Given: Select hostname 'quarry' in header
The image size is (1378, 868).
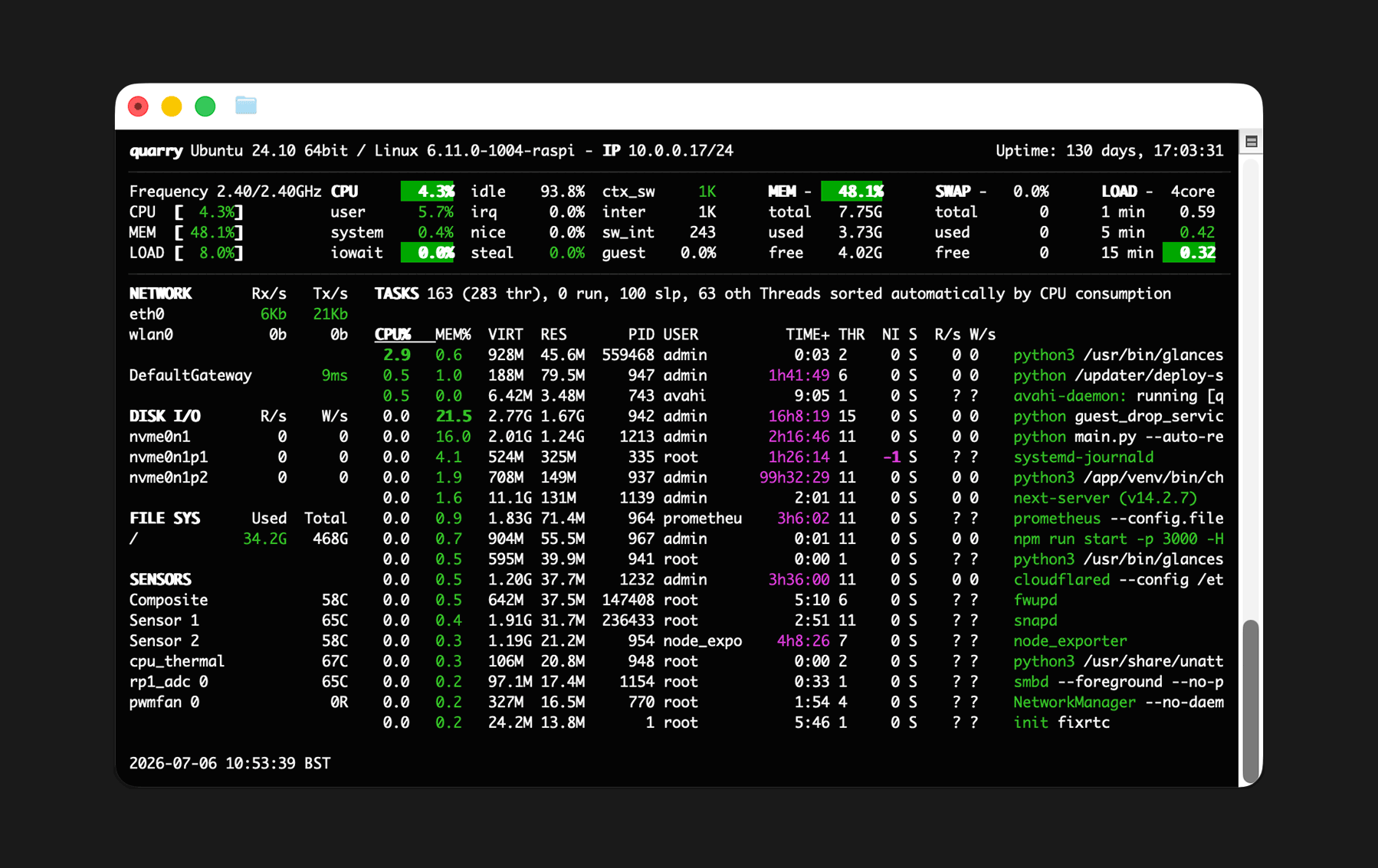Looking at the screenshot, I should click(156, 151).
